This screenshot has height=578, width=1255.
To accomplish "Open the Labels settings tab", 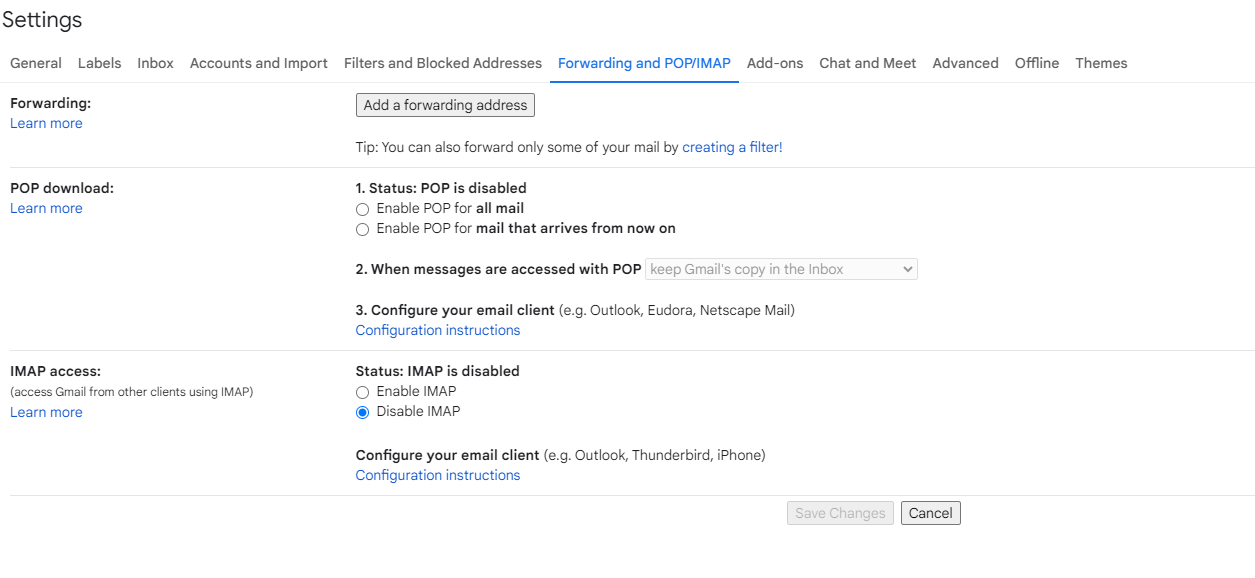I will pos(99,63).
